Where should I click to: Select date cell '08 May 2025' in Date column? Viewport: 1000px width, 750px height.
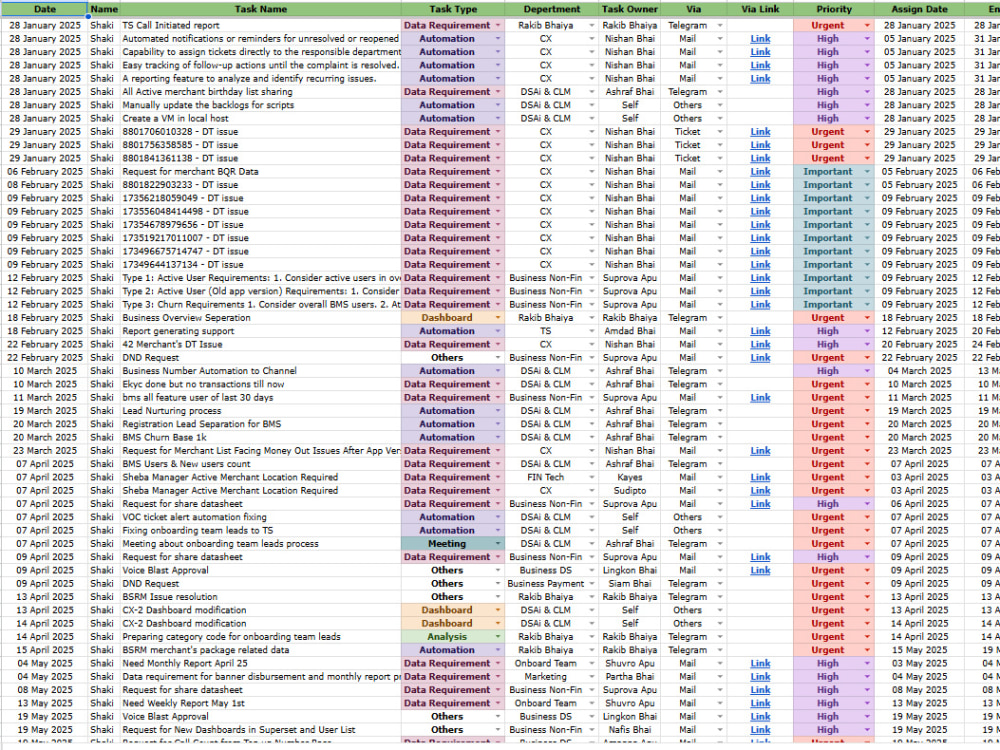point(44,689)
